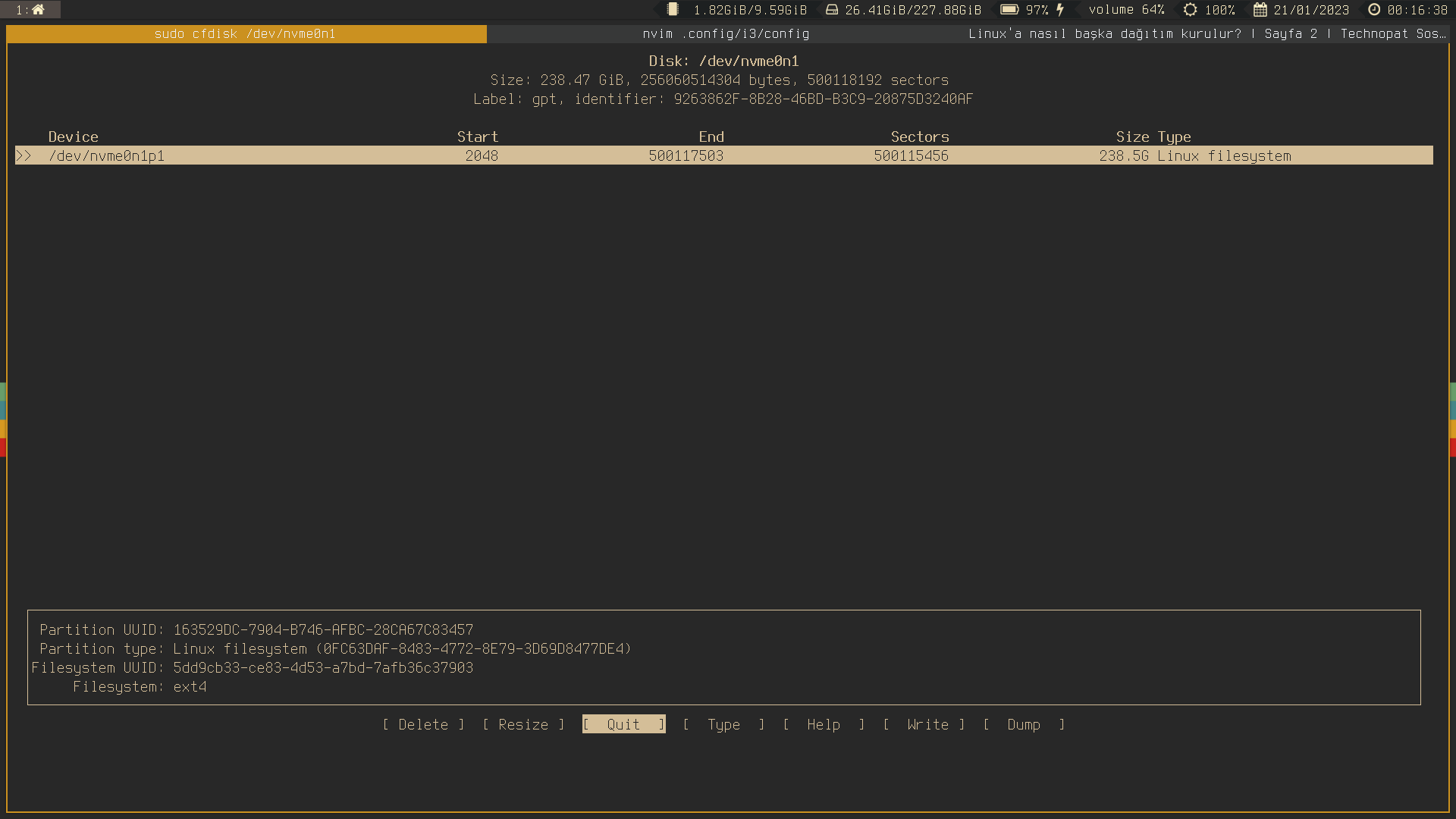Click the volume 64% indicator
1456x819 pixels.
coord(1126,10)
